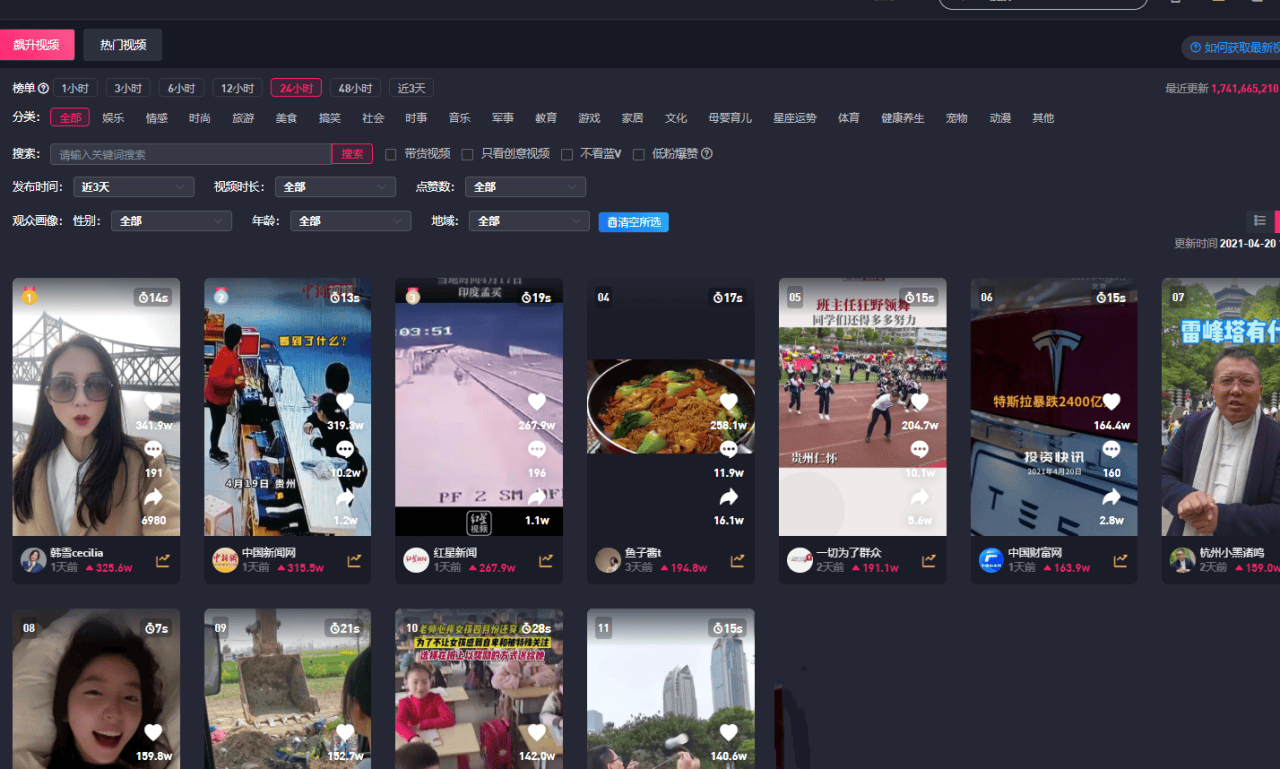Click the like heart on 韩雪cecilia's video

pos(153,403)
